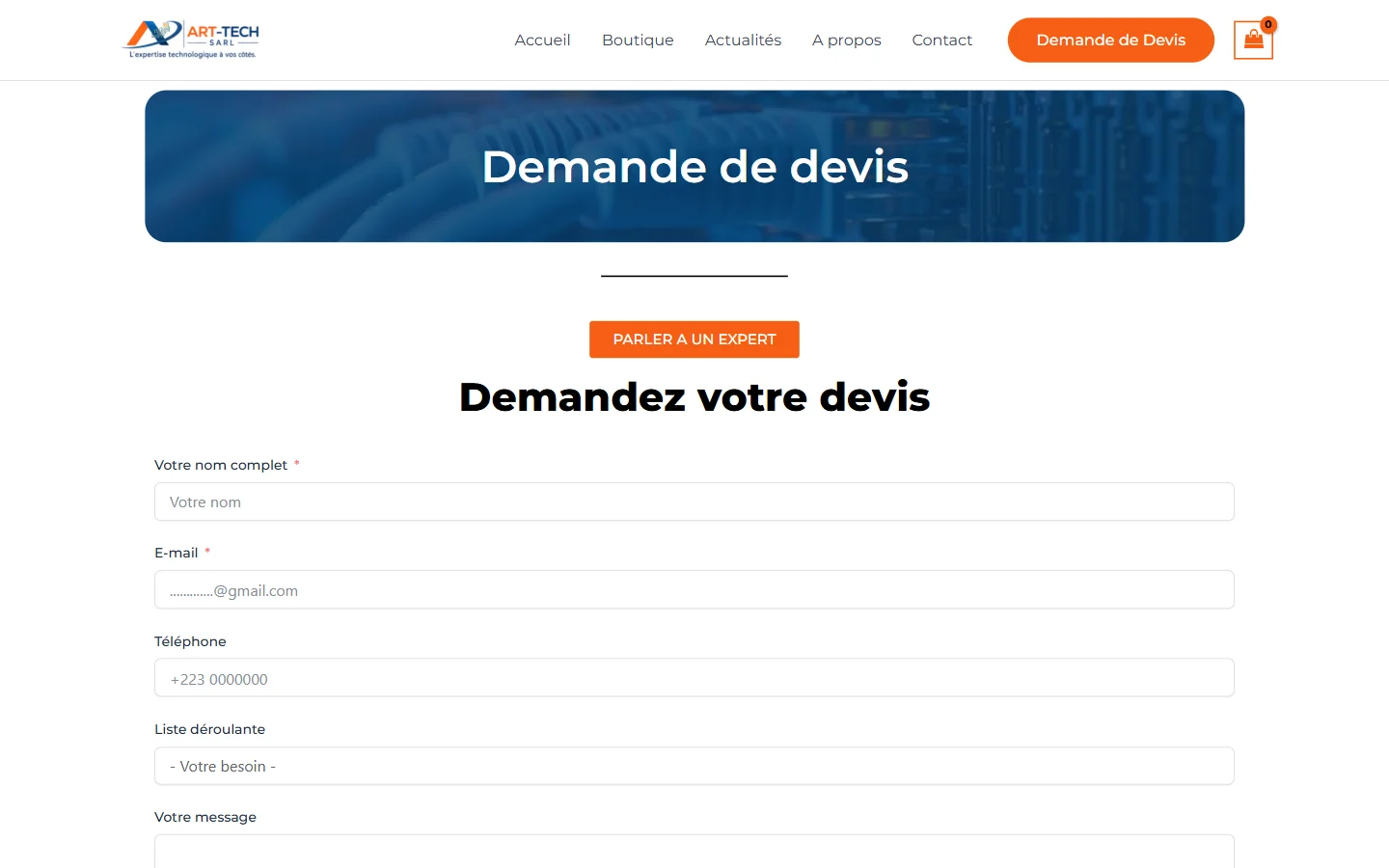Screen dimensions: 1389x868
Task: Click the Demandez votre devis heading
Action: 694,397
